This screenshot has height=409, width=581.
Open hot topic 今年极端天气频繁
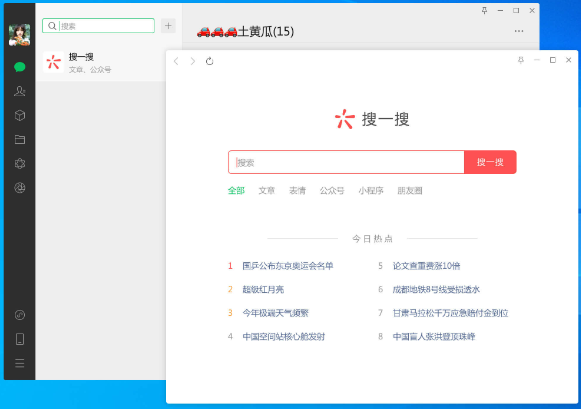click(276, 313)
